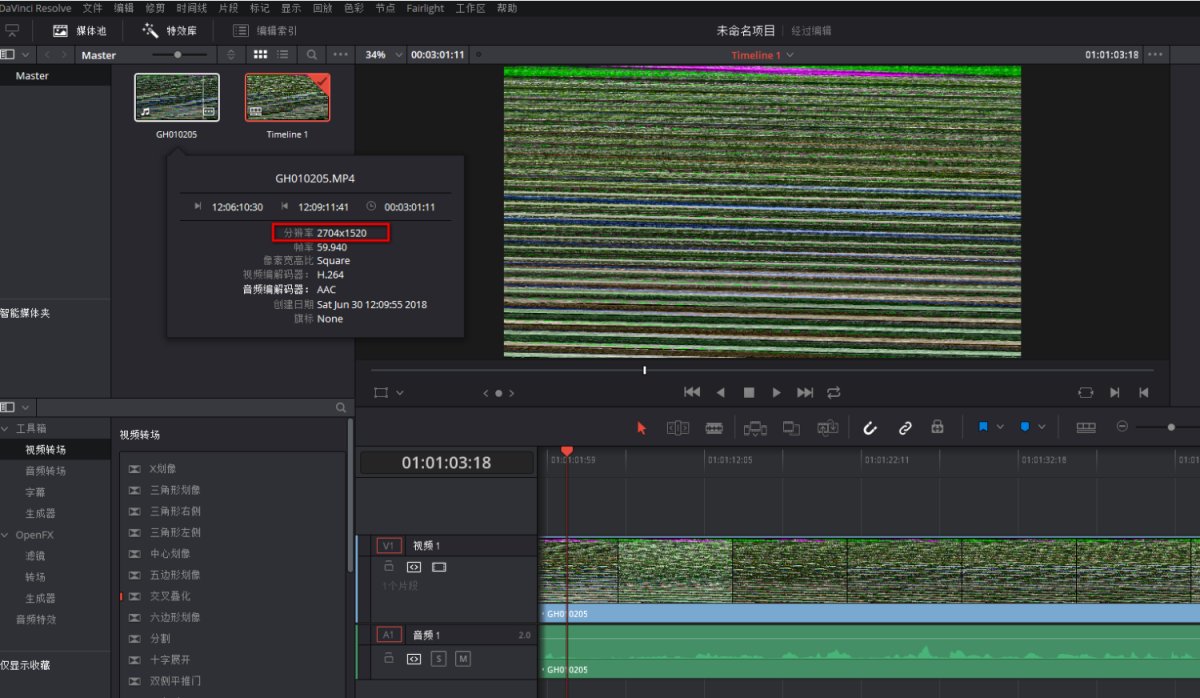Go to last frame of timeline
The width and height of the screenshot is (1200, 698).
(x=805, y=393)
